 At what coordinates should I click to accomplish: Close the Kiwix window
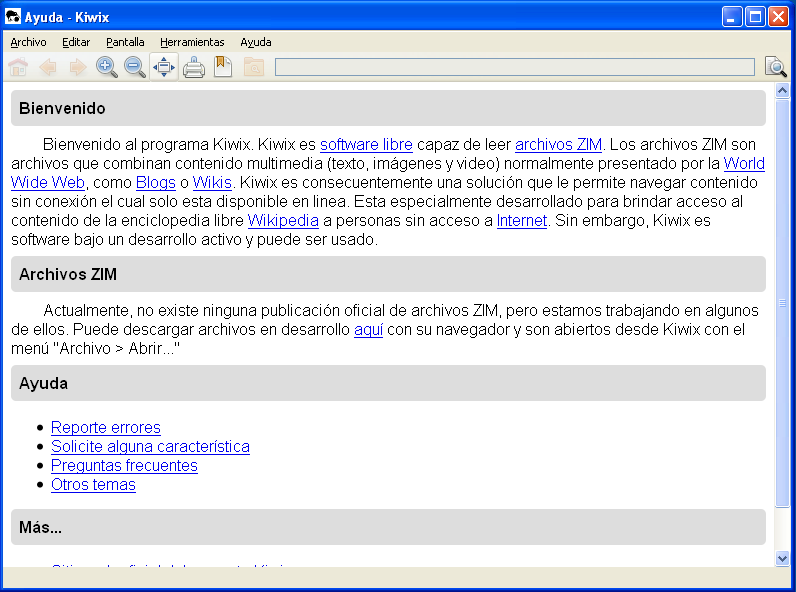click(x=778, y=17)
